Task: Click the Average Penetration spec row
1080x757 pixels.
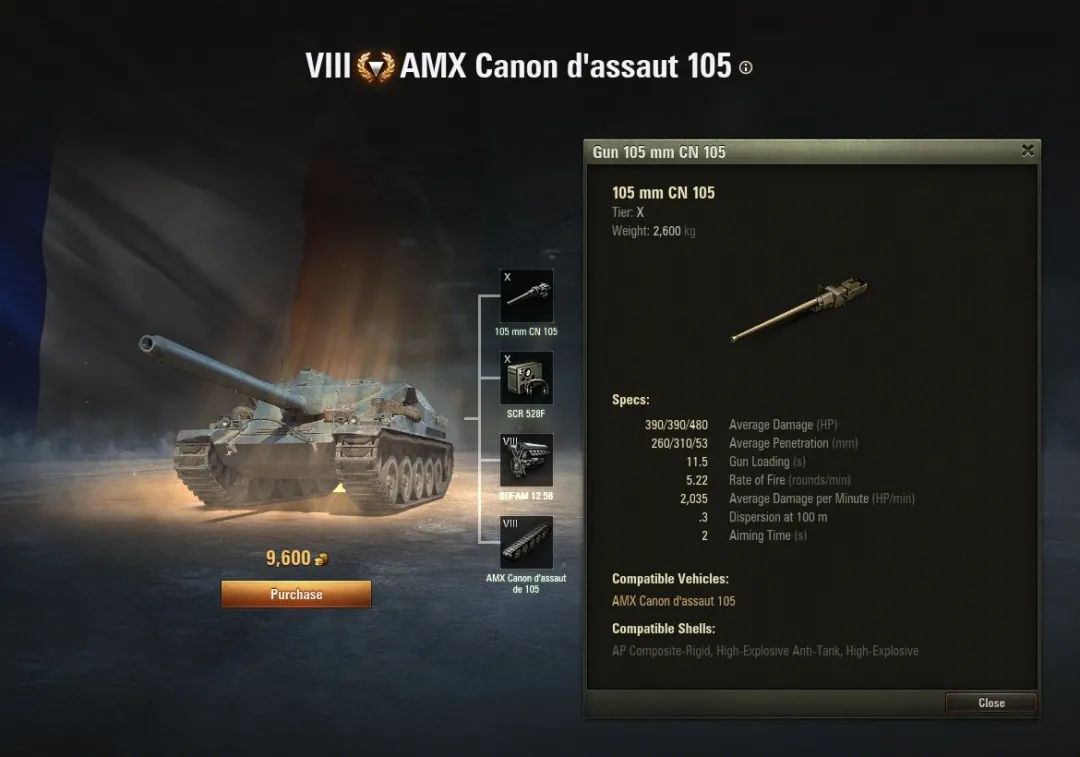Action: click(x=754, y=444)
